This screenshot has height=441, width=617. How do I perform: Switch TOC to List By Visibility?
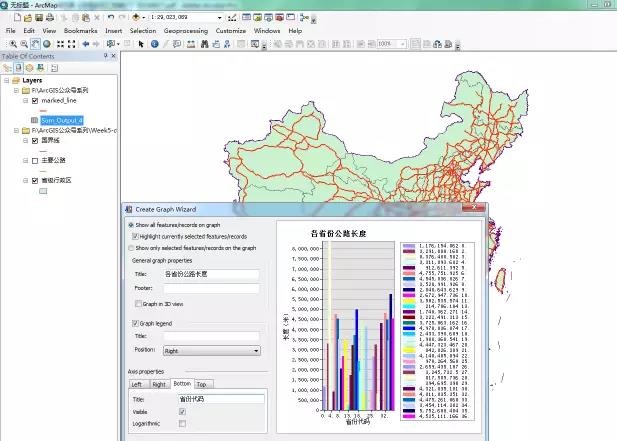click(29, 68)
